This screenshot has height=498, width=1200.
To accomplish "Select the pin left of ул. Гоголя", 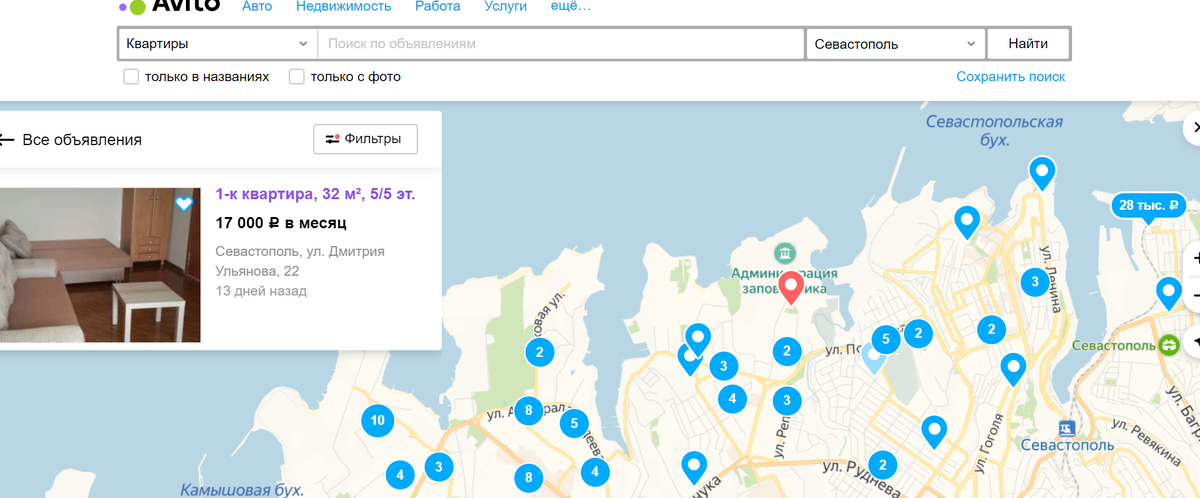I will pos(934,432).
